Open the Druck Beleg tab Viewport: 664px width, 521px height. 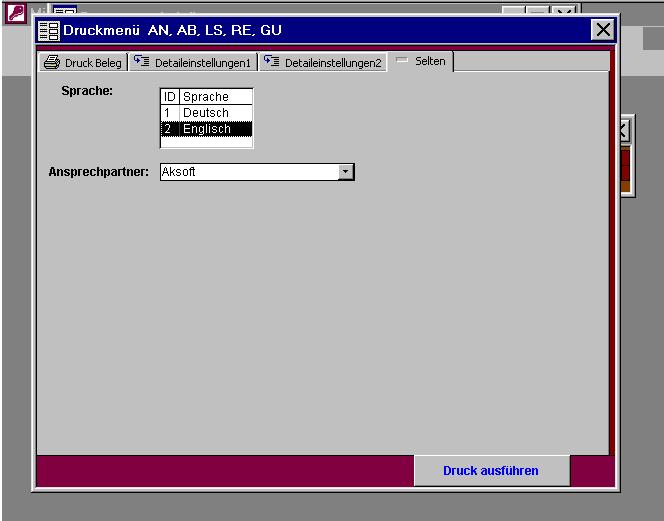click(92, 63)
